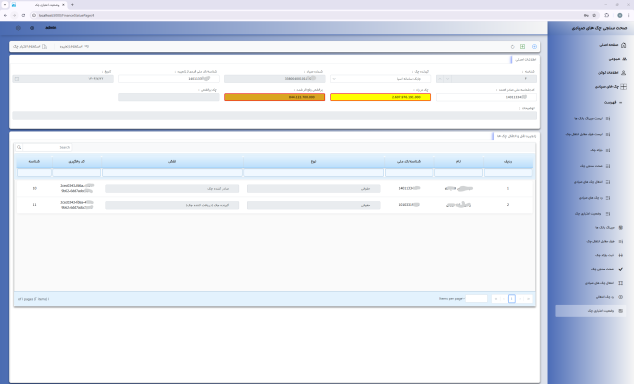Screen dimensions: 634x384
Task: Click the user information person icon
Action: (x=623, y=73)
